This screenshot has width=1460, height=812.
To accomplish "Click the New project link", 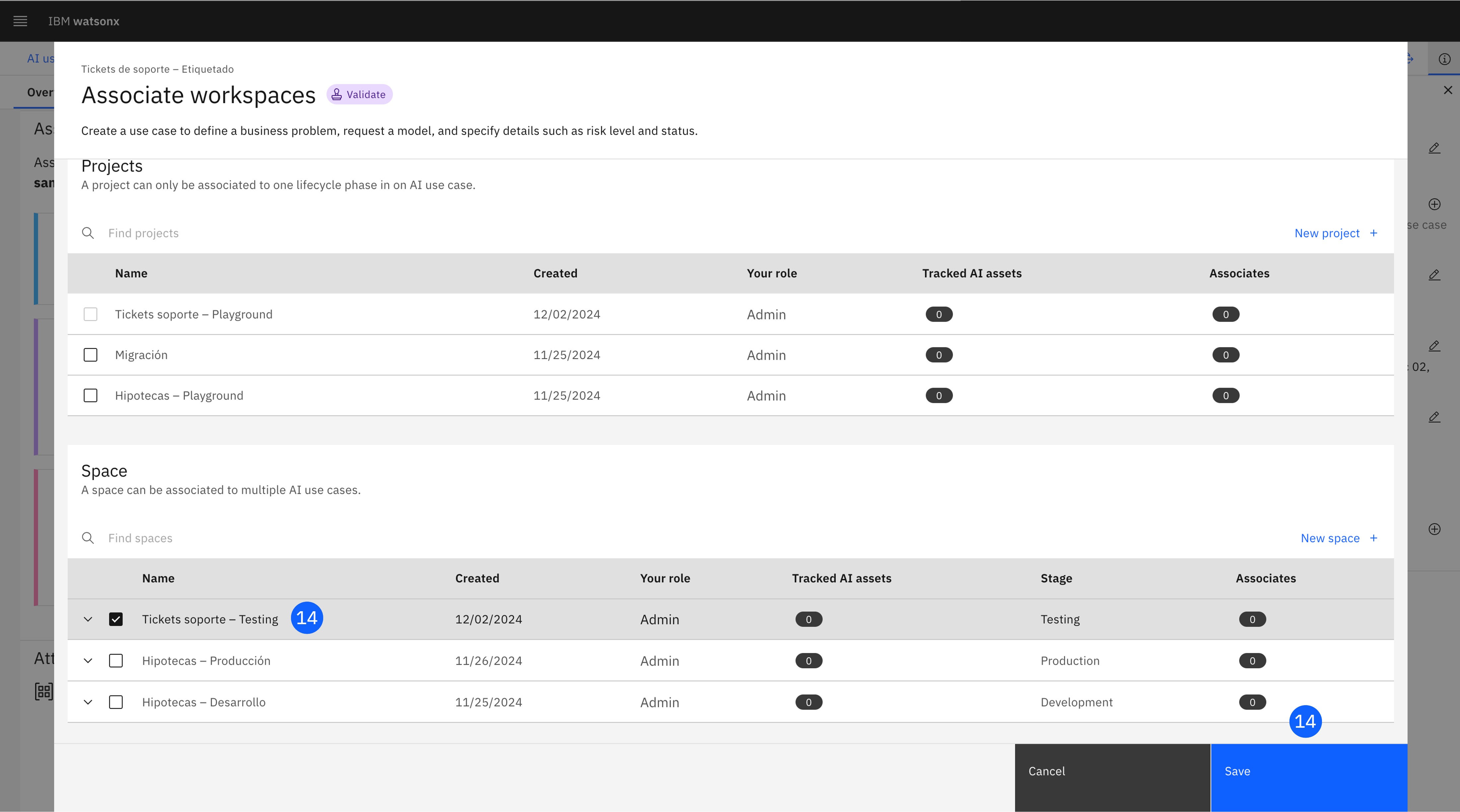I will tap(1327, 233).
